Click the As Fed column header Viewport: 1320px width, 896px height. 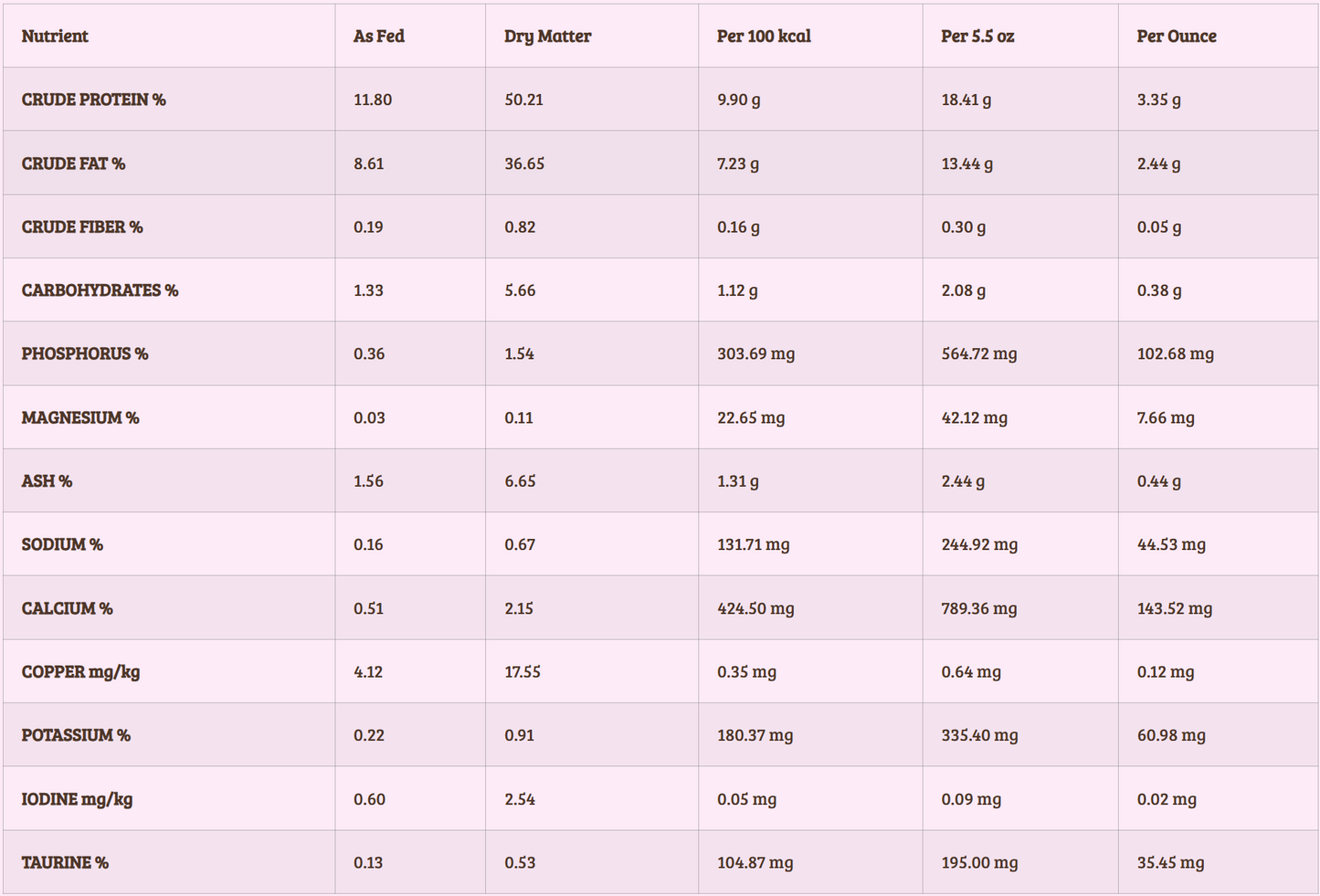click(379, 37)
